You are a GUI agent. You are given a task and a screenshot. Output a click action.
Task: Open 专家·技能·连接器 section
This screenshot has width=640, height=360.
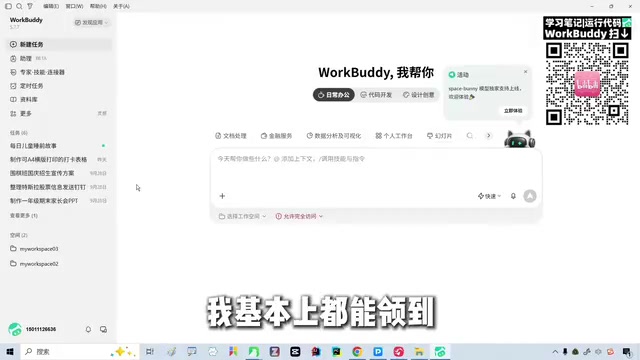tap(59, 72)
